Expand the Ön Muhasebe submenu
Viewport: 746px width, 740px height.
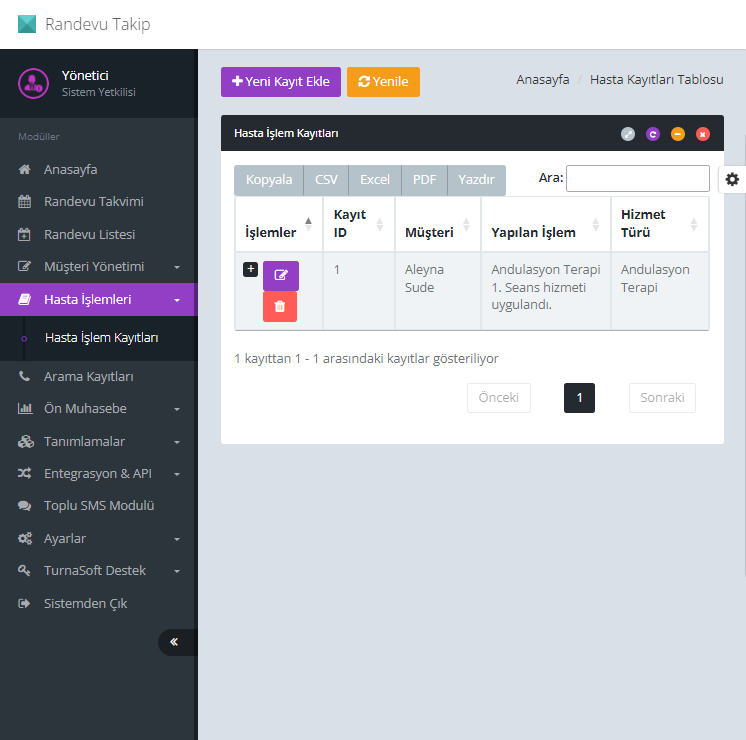coord(98,409)
